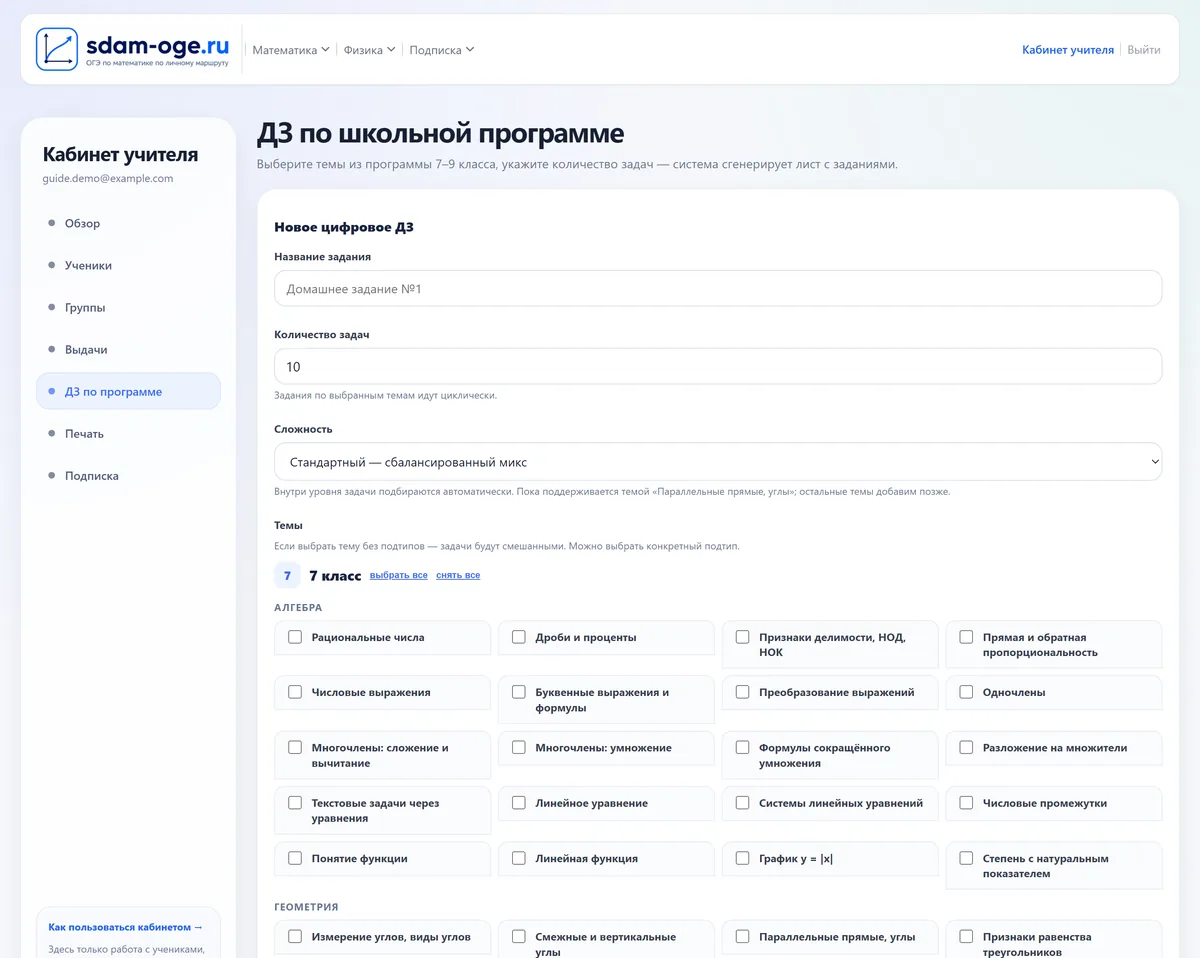Image resolution: width=1200 pixels, height=958 pixels.
Task: Click the ДЗ по школьной программе heading
Action: coord(441,134)
